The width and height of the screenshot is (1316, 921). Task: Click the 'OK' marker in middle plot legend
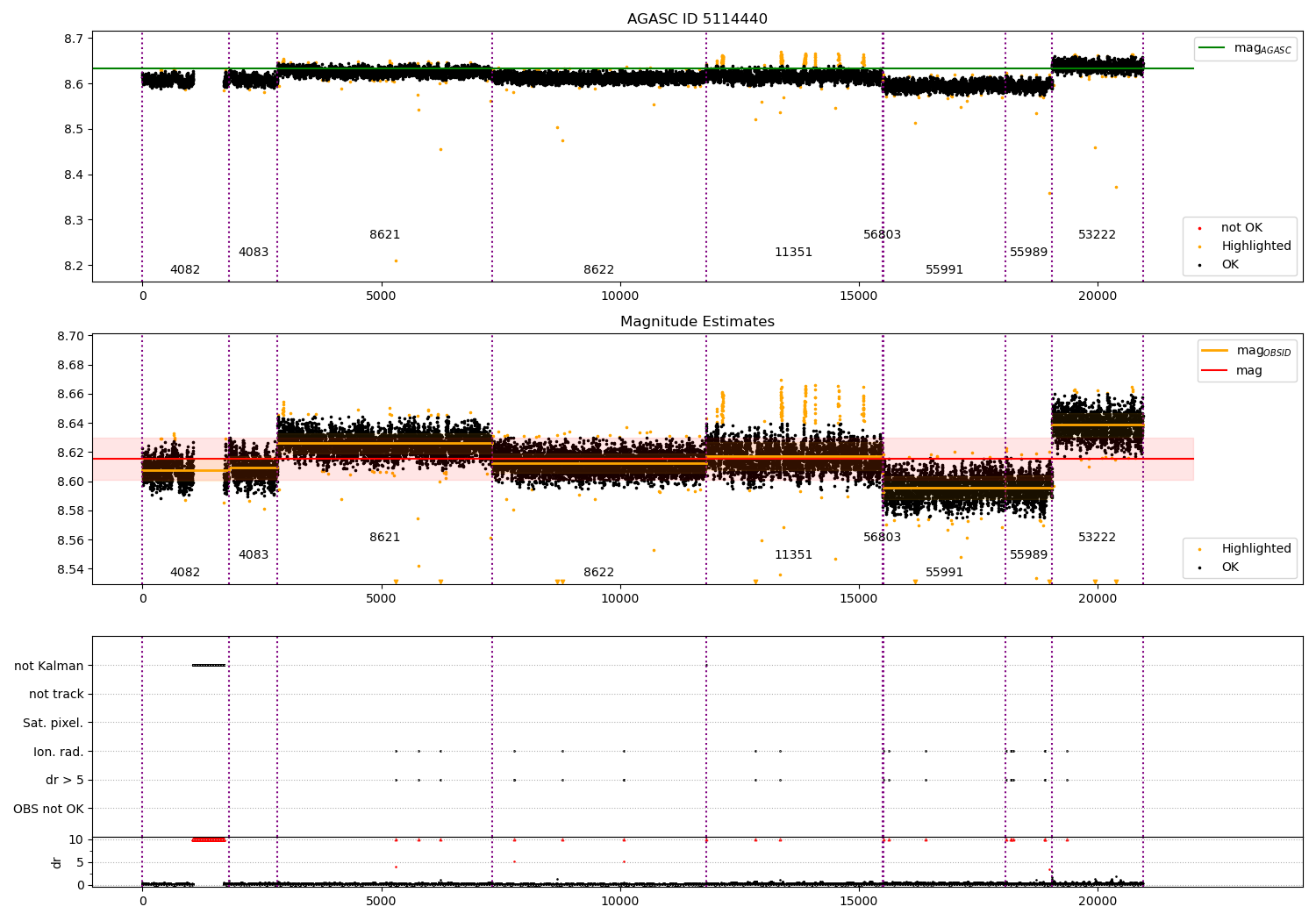point(1200,568)
